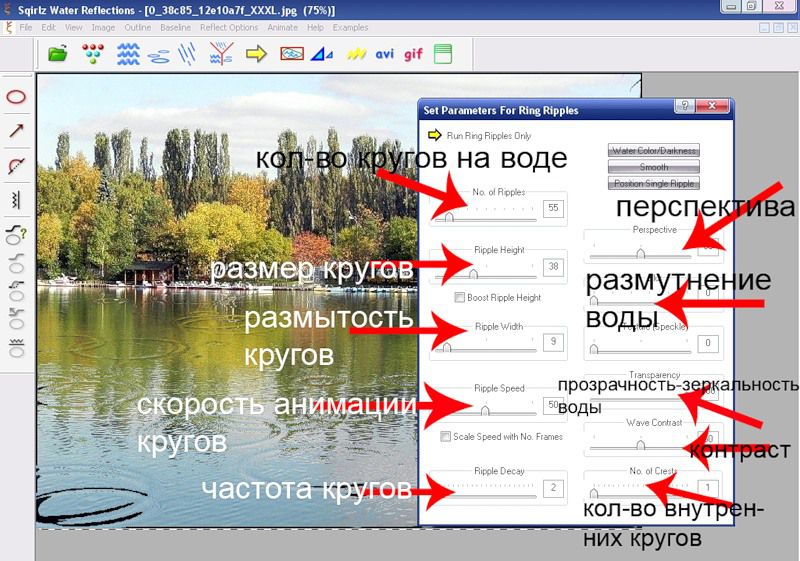Click the 'gif' export toolbar icon
The image size is (800, 561).
[x=414, y=54]
